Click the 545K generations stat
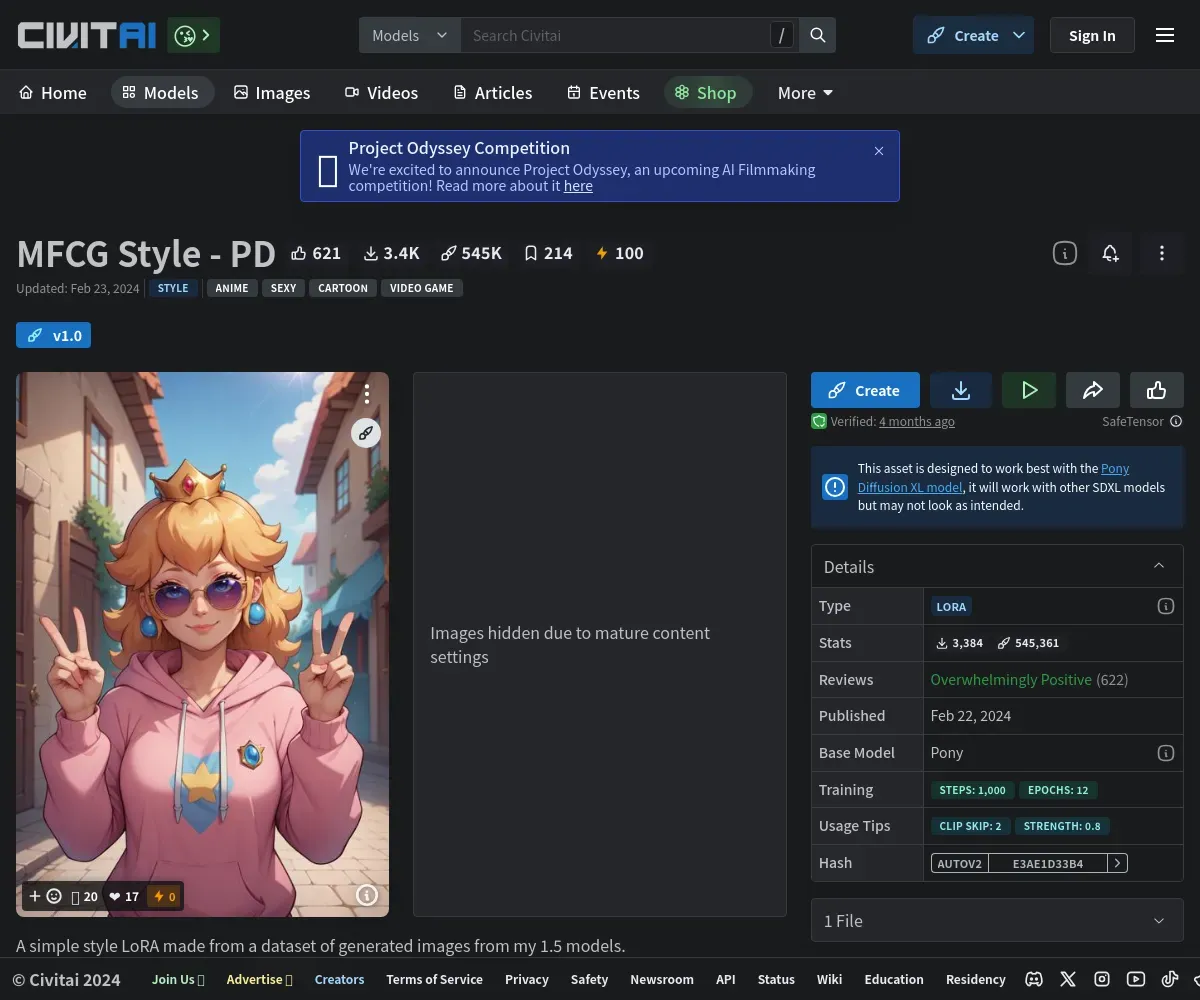The width and height of the screenshot is (1200, 1000). tap(472, 253)
